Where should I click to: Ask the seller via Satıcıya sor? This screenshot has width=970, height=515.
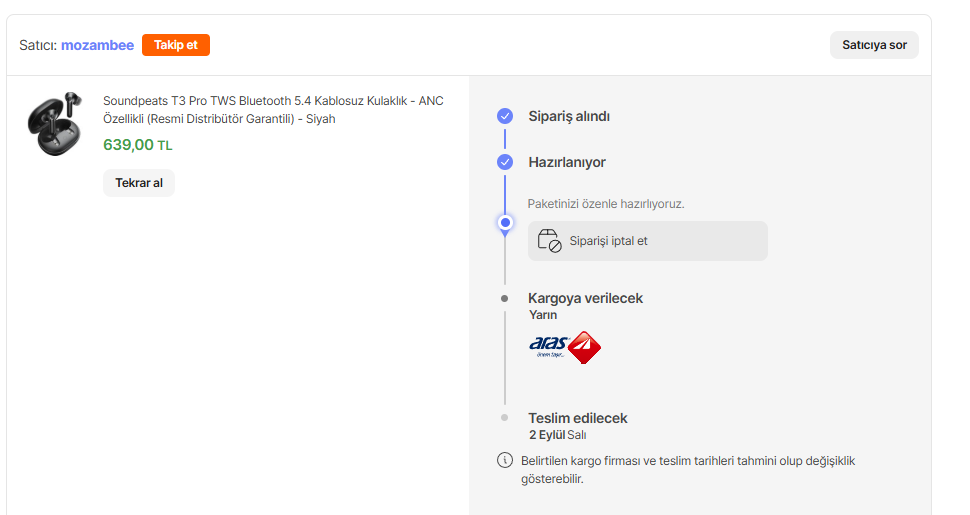[874, 45]
